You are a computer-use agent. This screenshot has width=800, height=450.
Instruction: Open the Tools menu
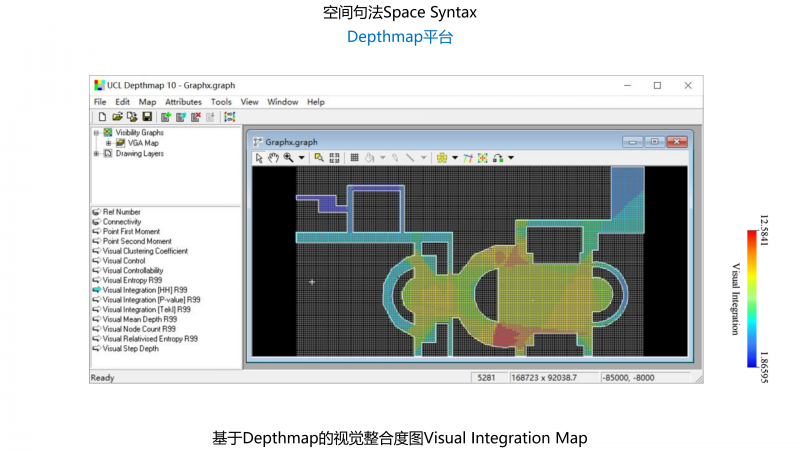221,102
